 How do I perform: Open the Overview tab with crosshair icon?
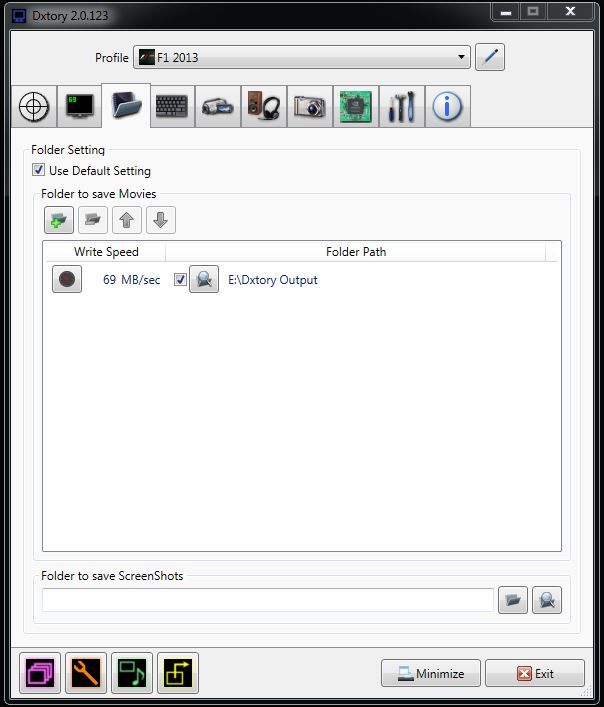point(34,106)
